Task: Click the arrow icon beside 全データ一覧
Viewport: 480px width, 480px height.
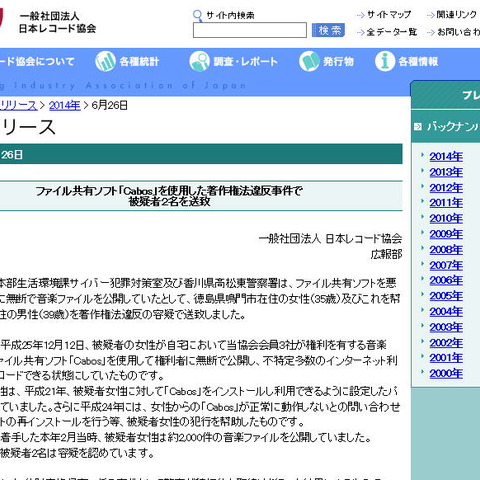Action: [x=360, y=32]
